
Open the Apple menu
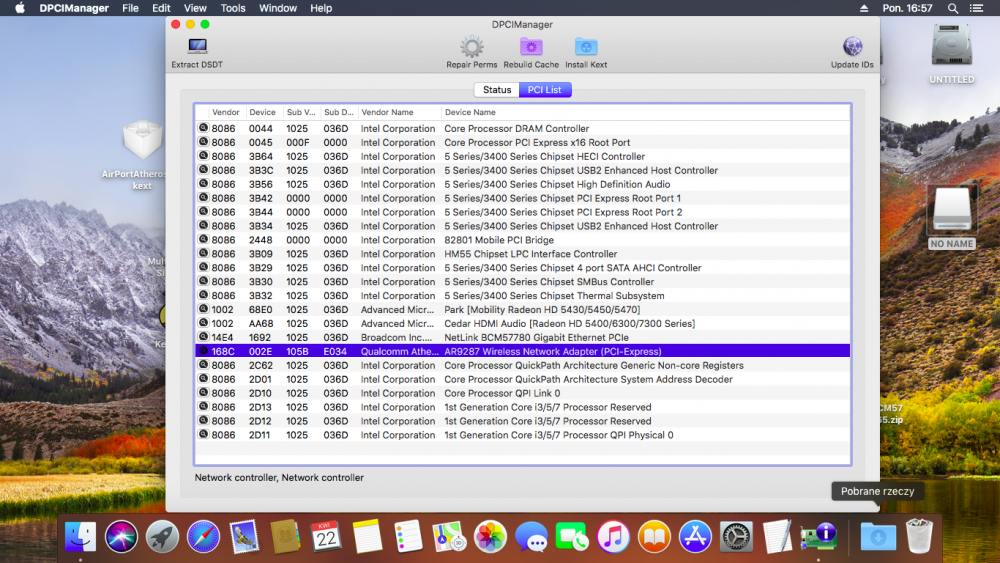coord(20,8)
